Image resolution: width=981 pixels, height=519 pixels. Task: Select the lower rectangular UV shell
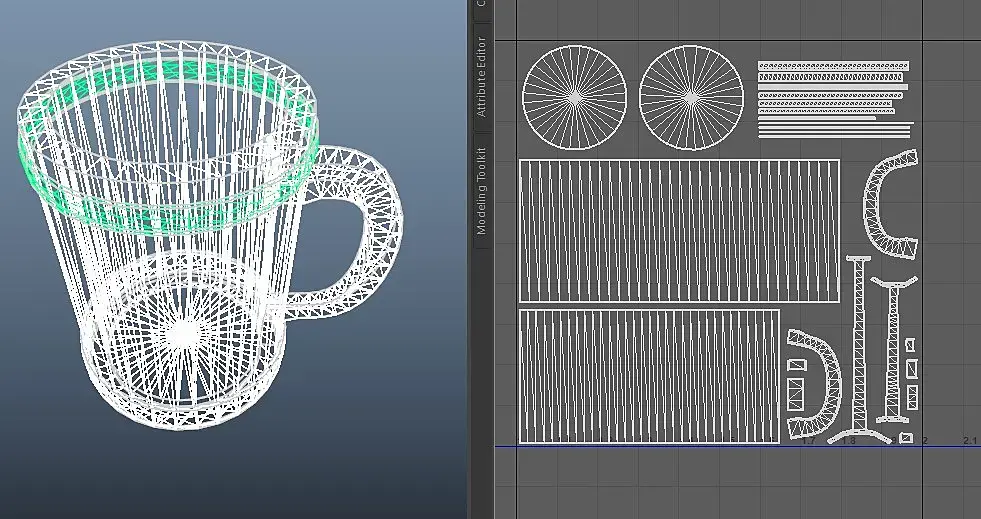649,376
